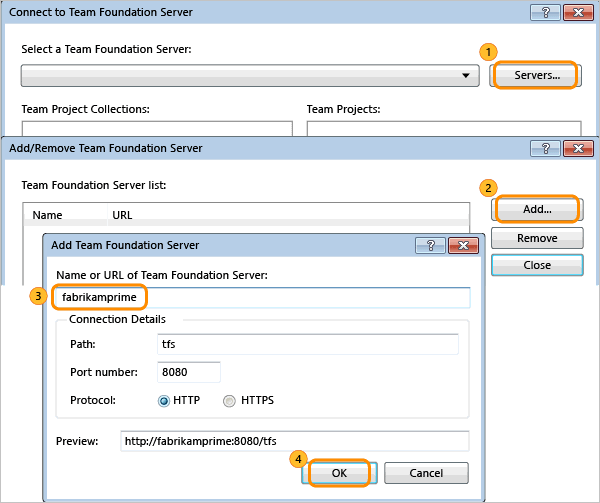Close the Add Team Foundation Server dialog
Image resolution: width=600 pixels, height=503 pixels.
click(x=463, y=245)
